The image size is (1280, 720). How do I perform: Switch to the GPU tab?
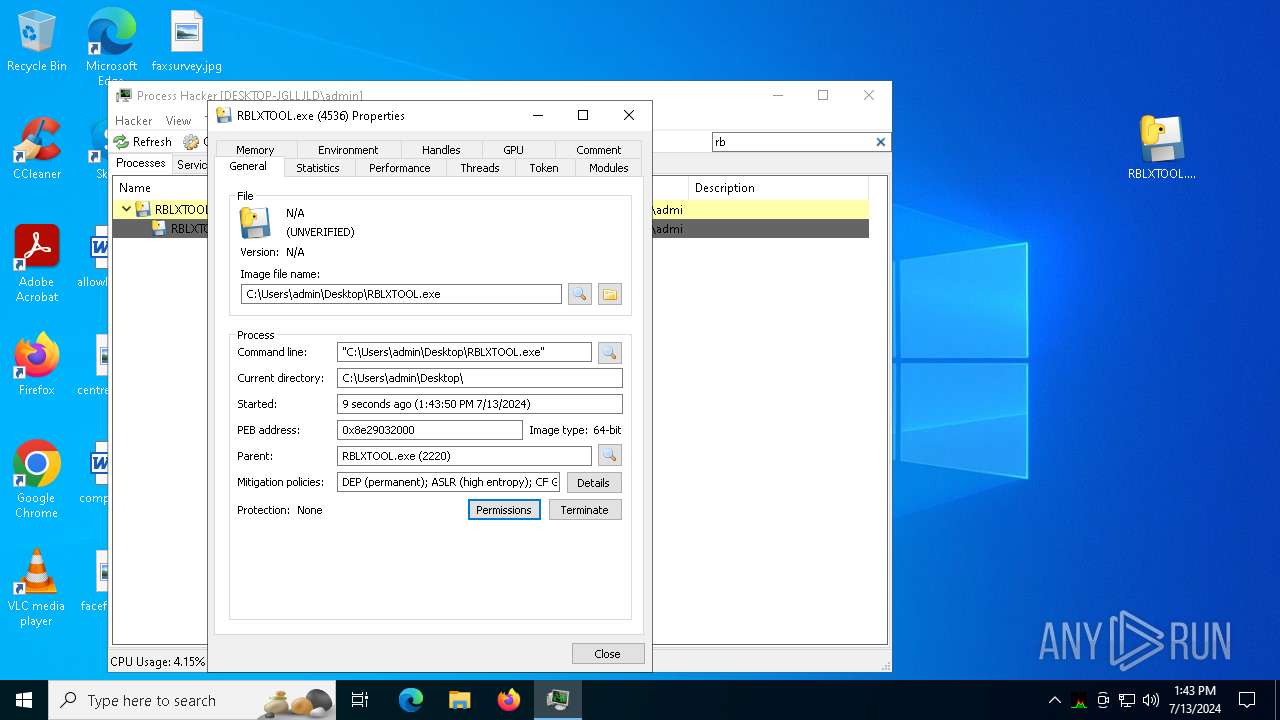pos(513,150)
